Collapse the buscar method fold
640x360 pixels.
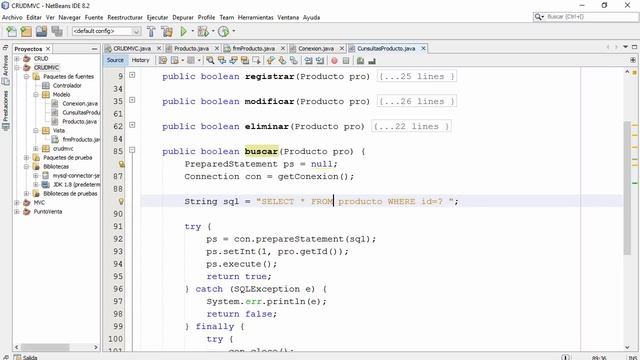click(132, 150)
